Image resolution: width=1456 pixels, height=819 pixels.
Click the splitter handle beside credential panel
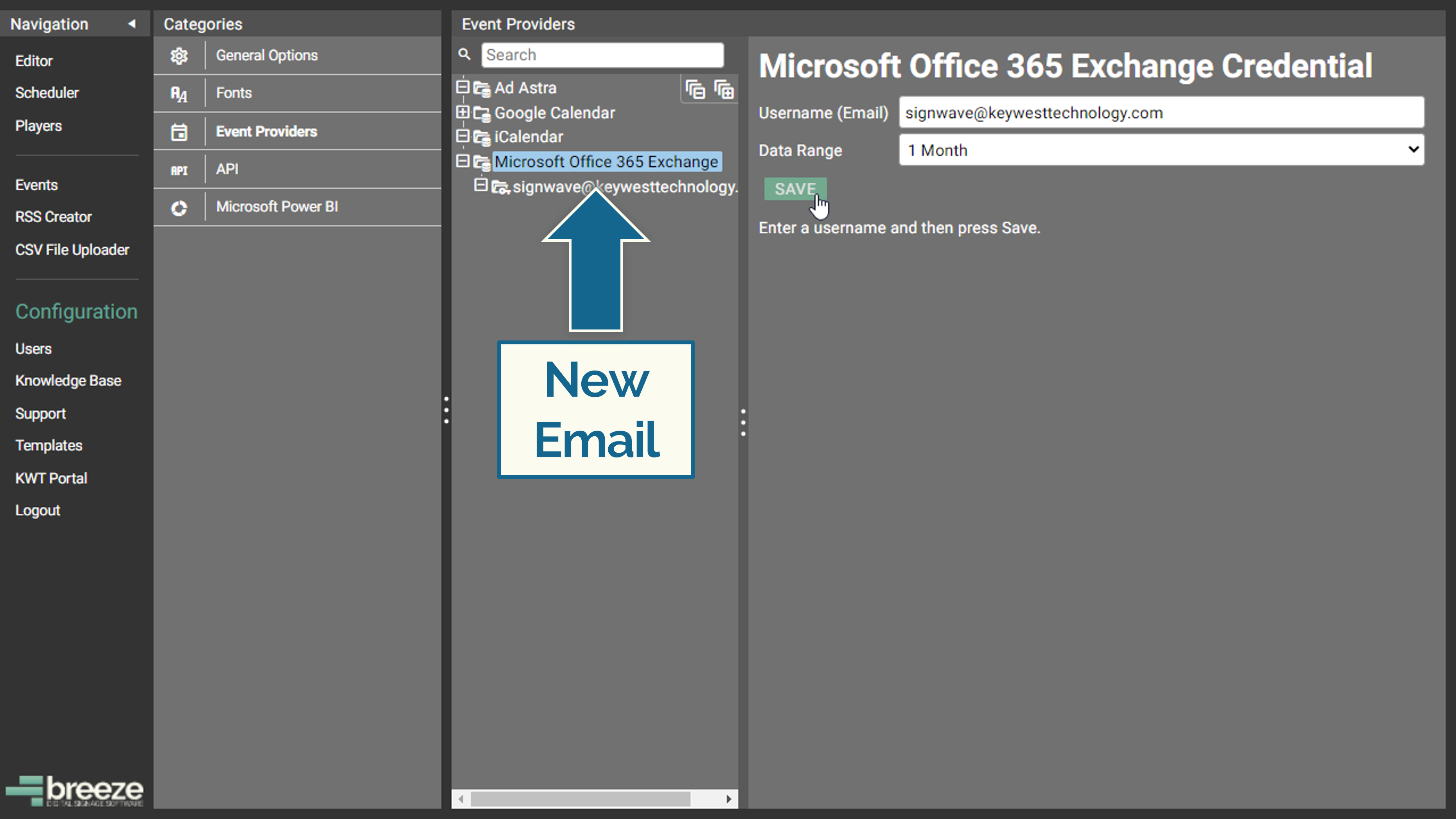tap(743, 422)
